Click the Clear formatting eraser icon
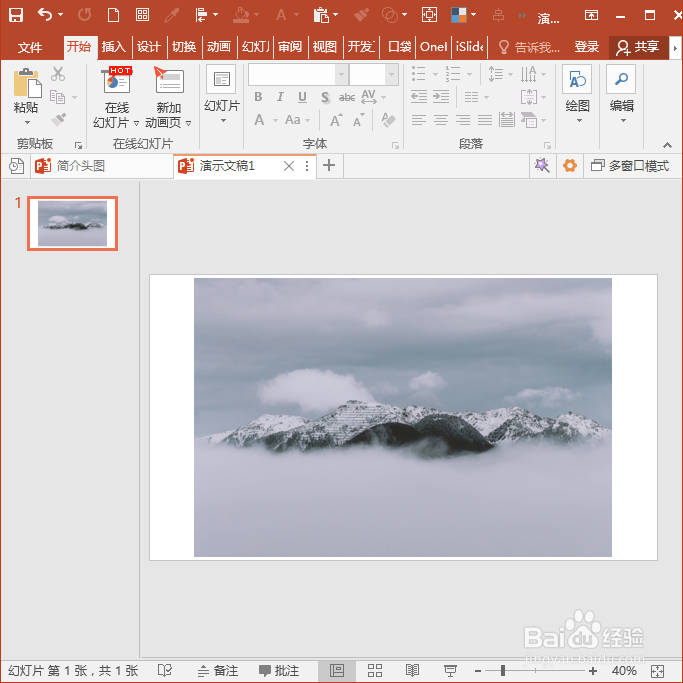Screen dimensions: 683x683 [x=388, y=120]
